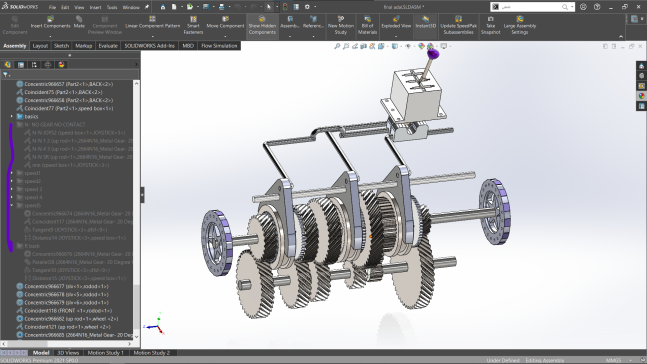Click the Print icon
The height and width of the screenshot is (364, 647).
222,7
